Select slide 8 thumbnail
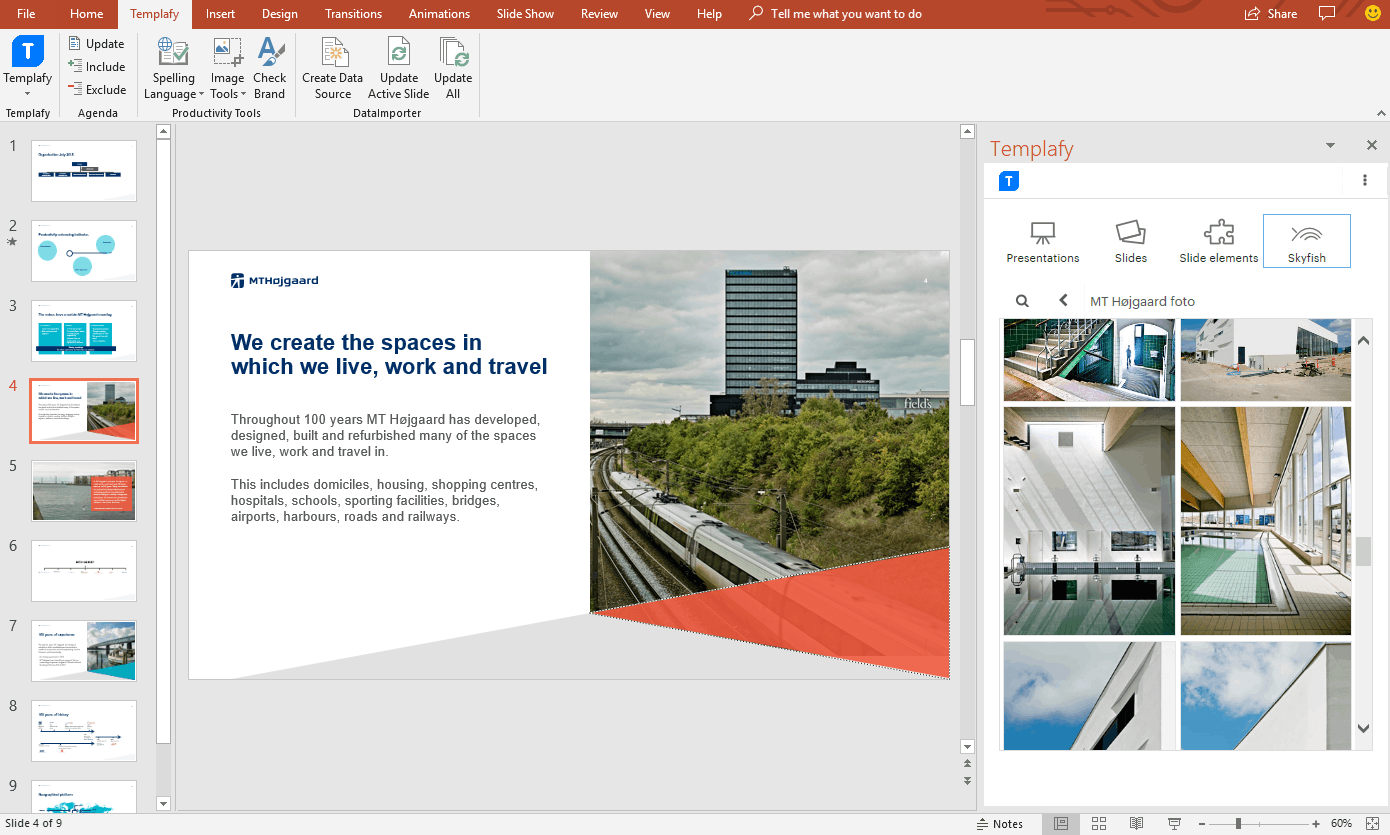1390x835 pixels. click(x=84, y=731)
